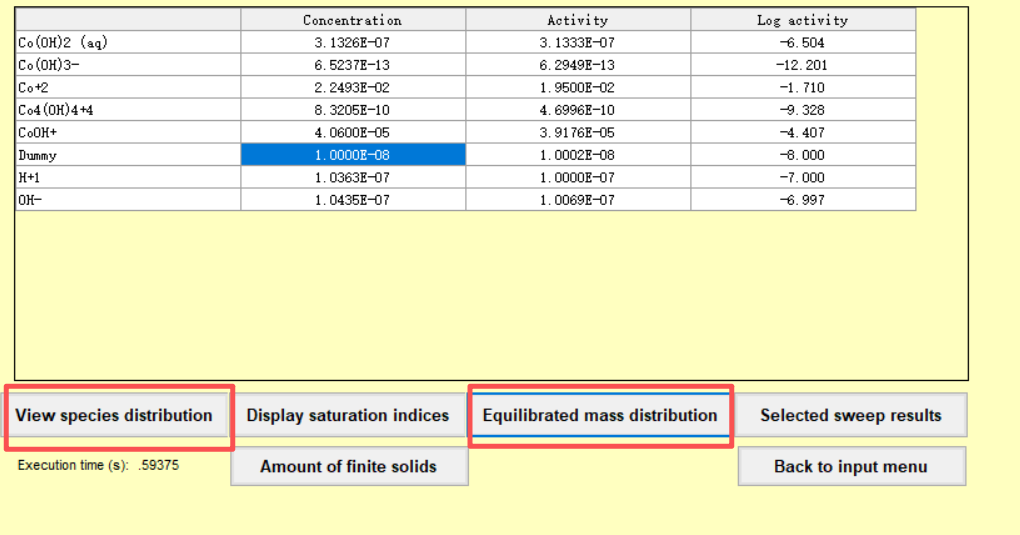Select Co+2 activity value 1.9500E-02
This screenshot has height=535, width=1020.
[577, 88]
